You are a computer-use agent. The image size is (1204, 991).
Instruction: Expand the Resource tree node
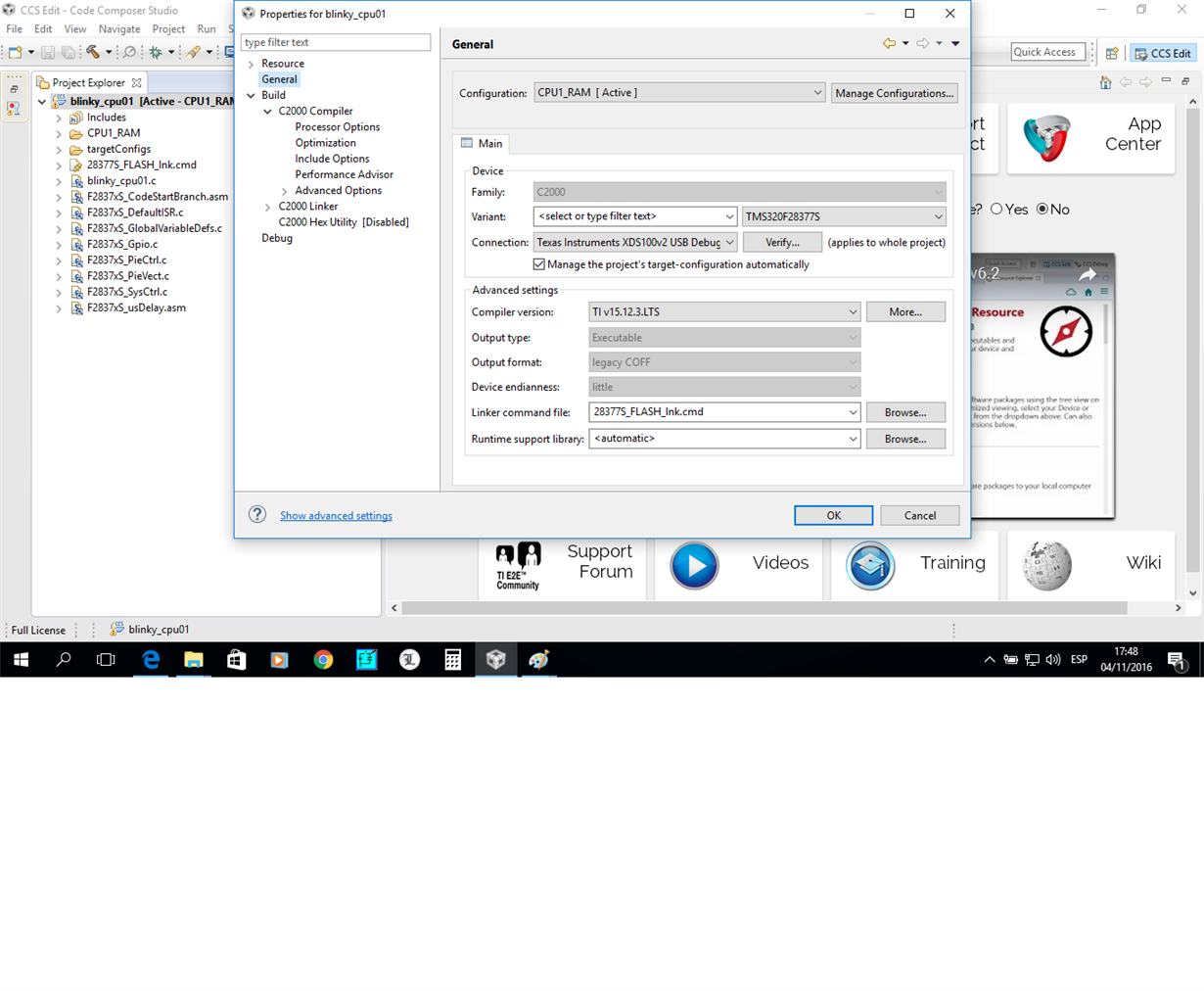pyautogui.click(x=252, y=64)
